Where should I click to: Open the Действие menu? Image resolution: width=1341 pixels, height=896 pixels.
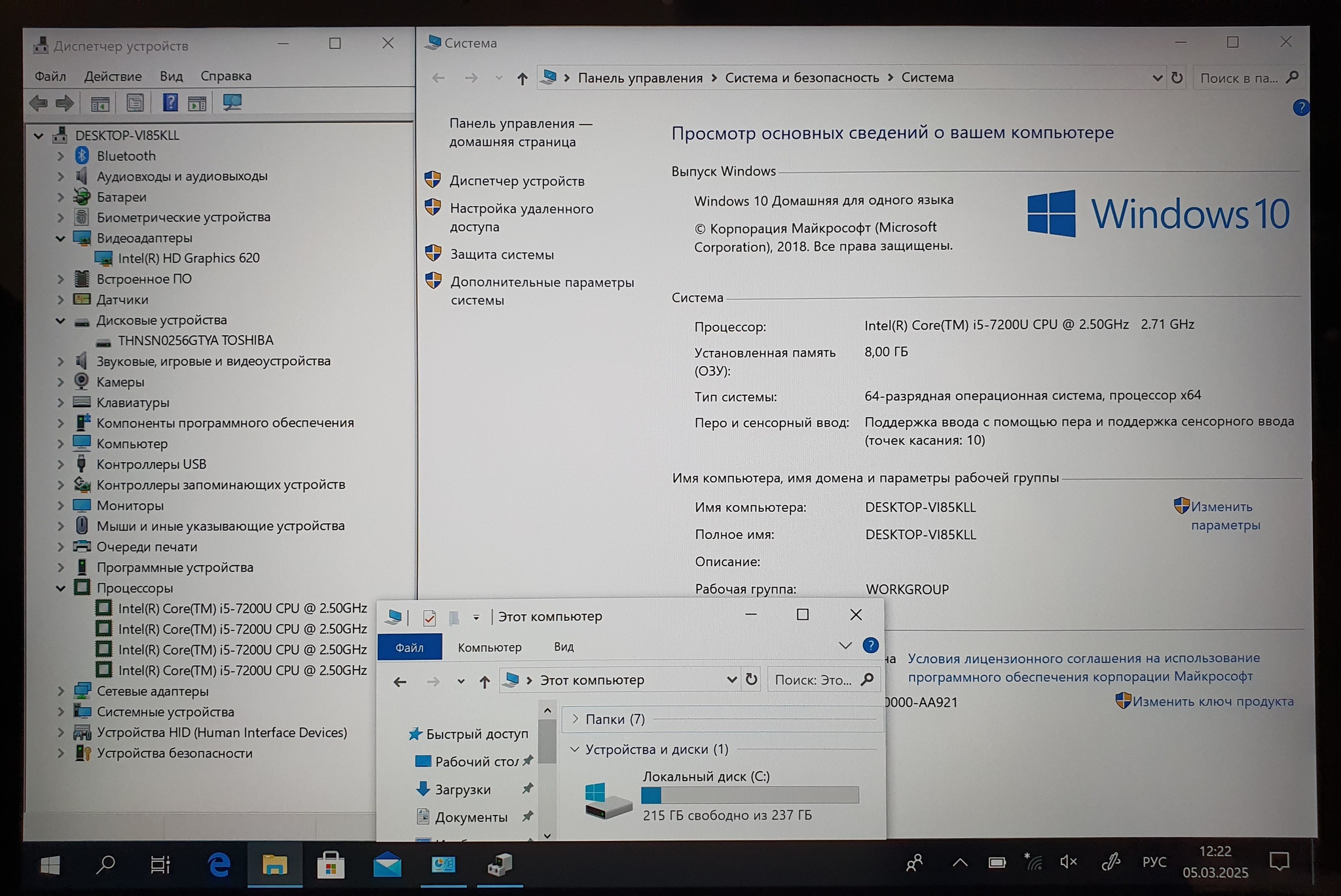pos(113,76)
